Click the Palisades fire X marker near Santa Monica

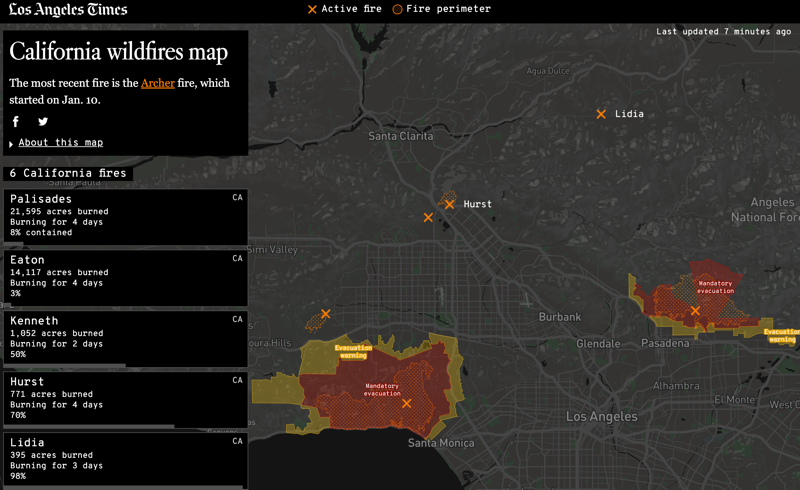click(x=406, y=403)
